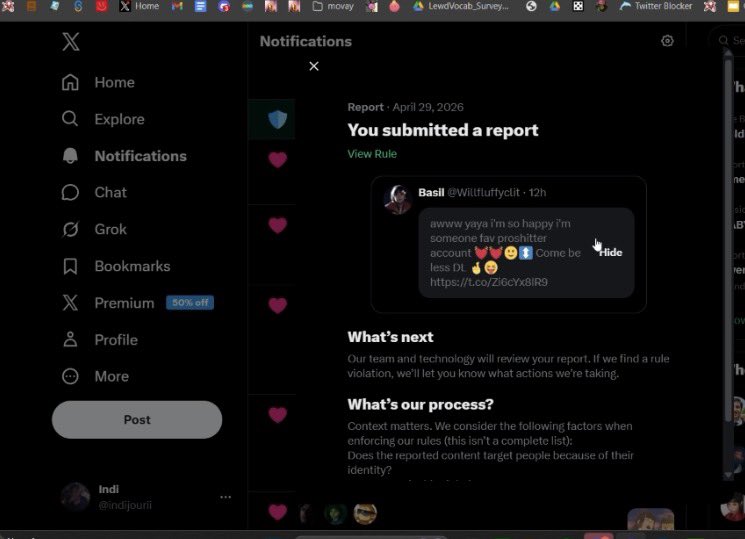Switch to the X Home browser tab
The image size is (745, 539).
139,6
